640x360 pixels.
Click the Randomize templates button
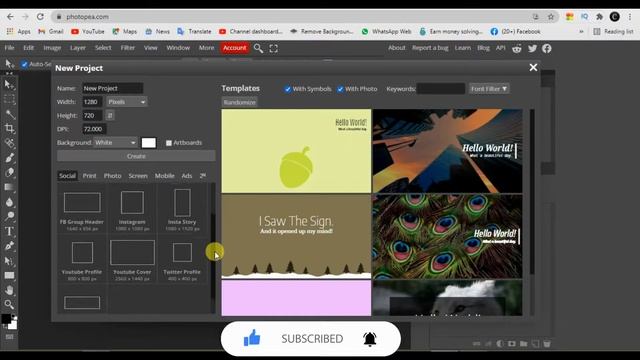[x=240, y=102]
